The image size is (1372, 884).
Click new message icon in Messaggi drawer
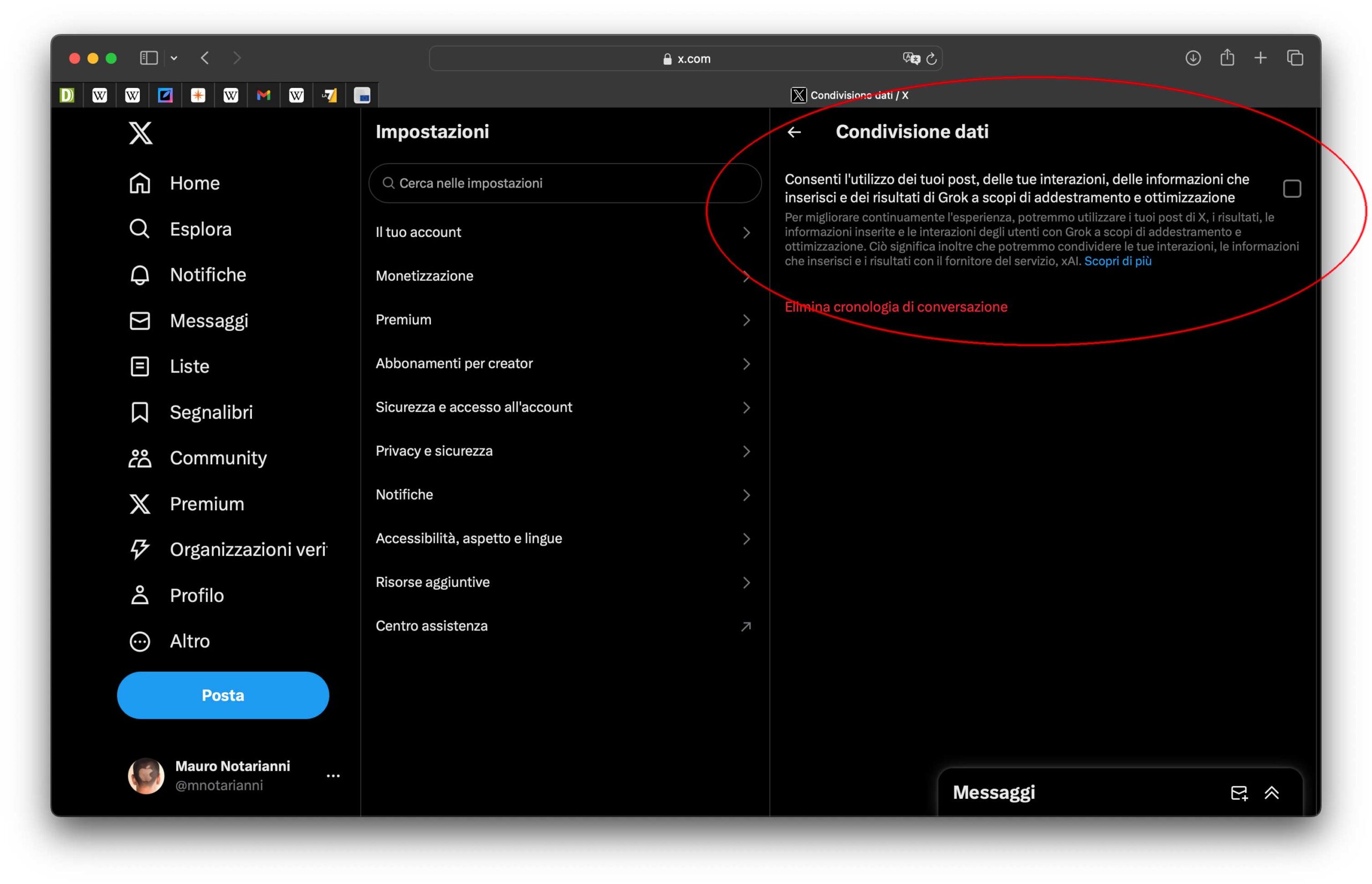1239,793
